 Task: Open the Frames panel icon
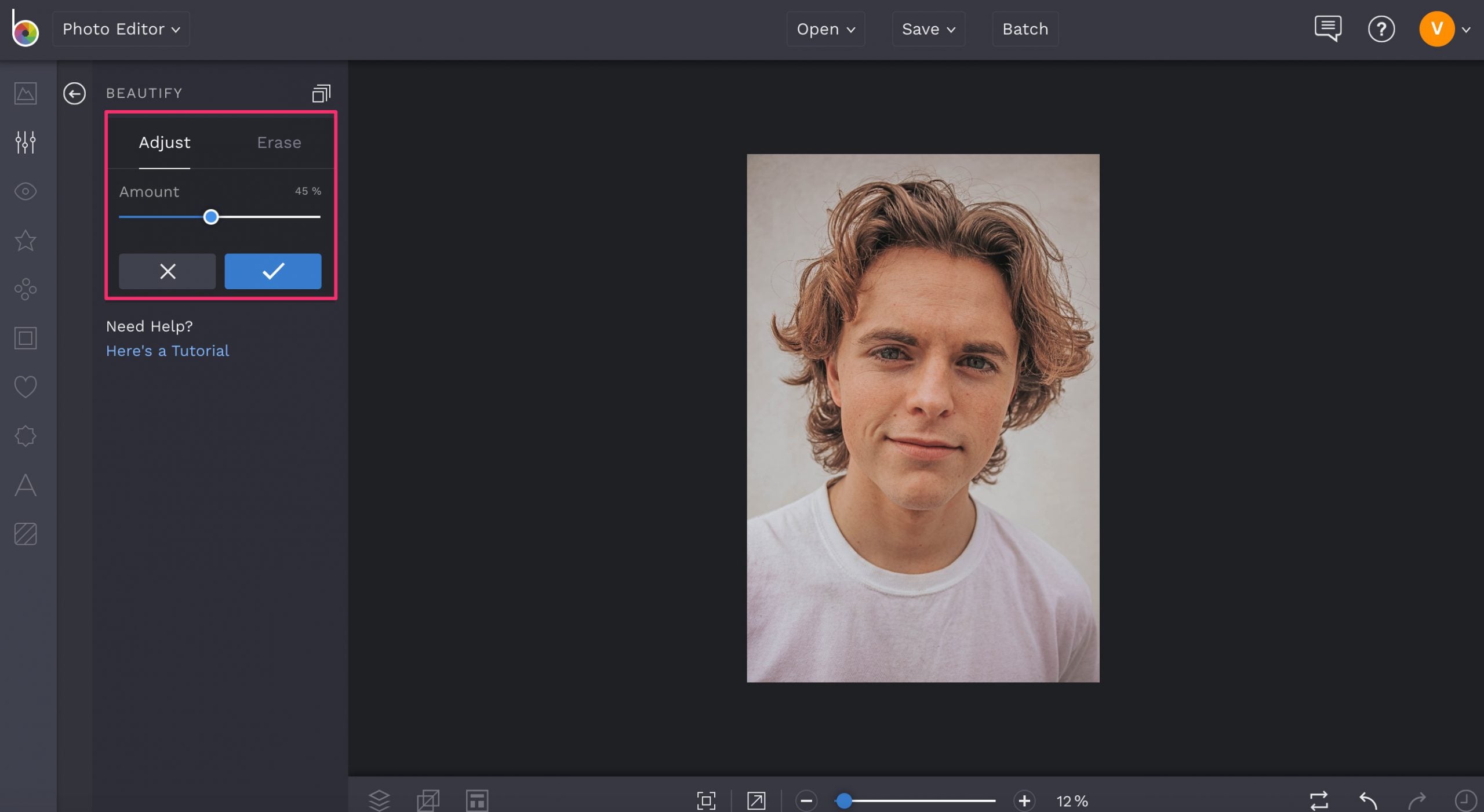click(24, 338)
